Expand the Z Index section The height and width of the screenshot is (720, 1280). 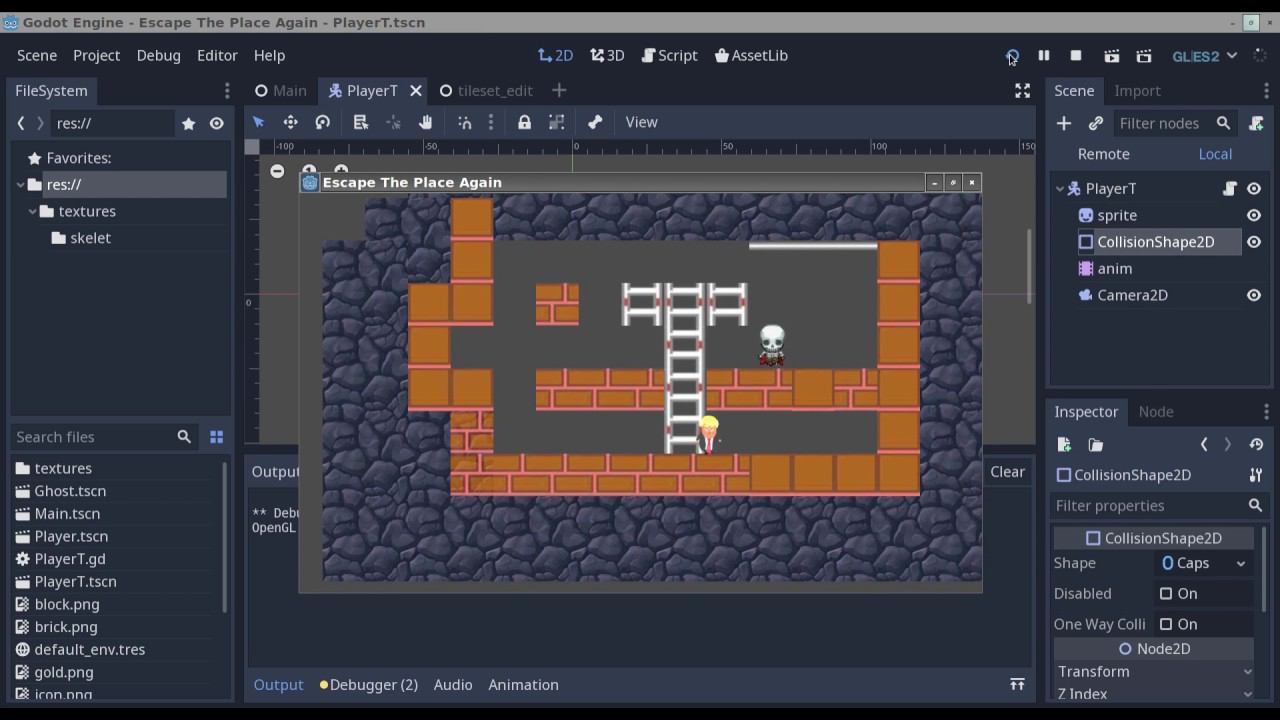point(1154,694)
